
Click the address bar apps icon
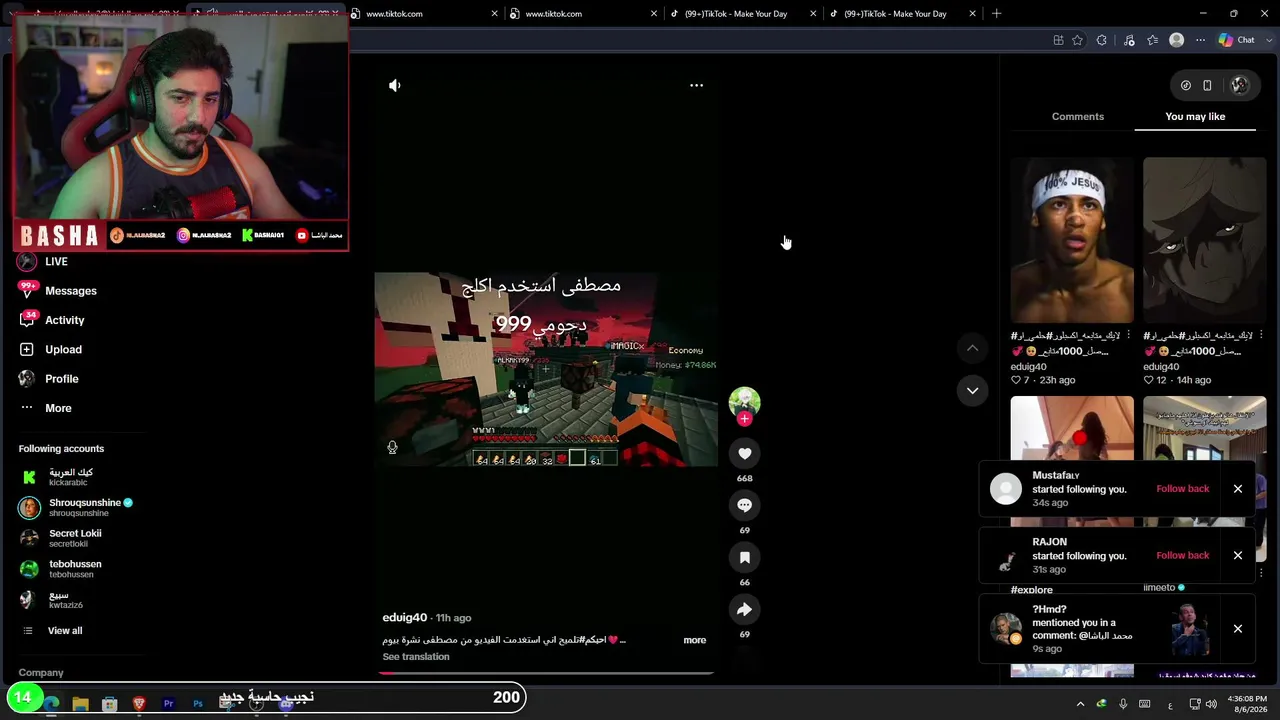[1058, 40]
